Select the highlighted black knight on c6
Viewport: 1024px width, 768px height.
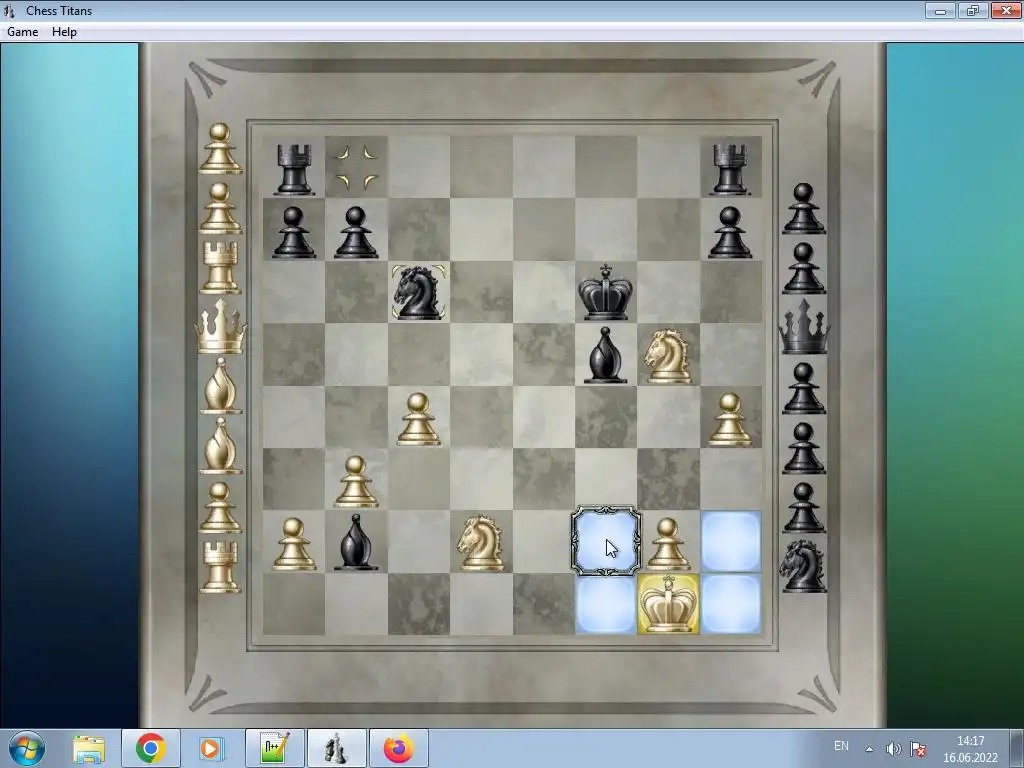[419, 292]
